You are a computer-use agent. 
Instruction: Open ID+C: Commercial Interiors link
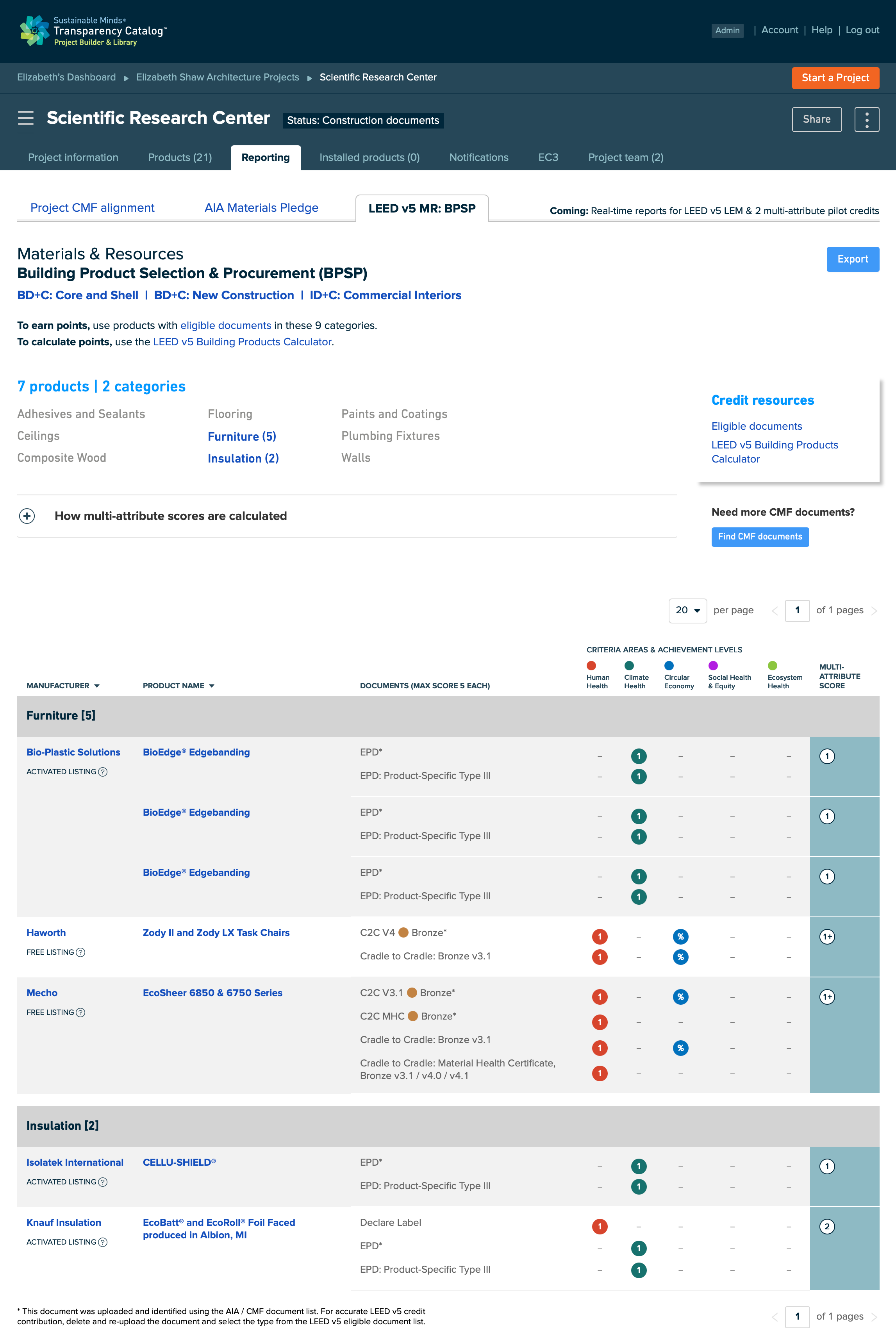click(x=385, y=295)
